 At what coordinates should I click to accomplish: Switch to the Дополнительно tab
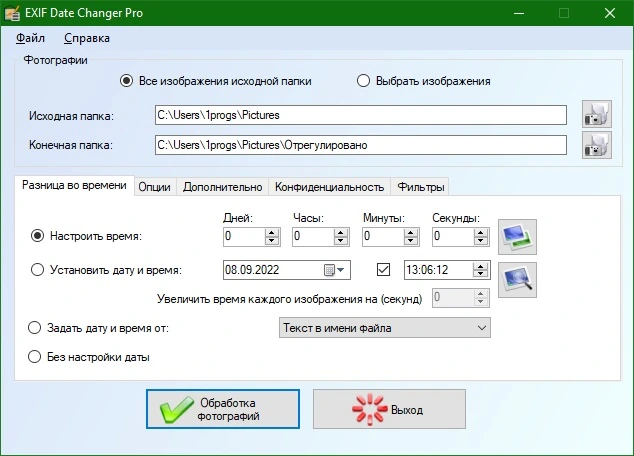click(x=222, y=187)
